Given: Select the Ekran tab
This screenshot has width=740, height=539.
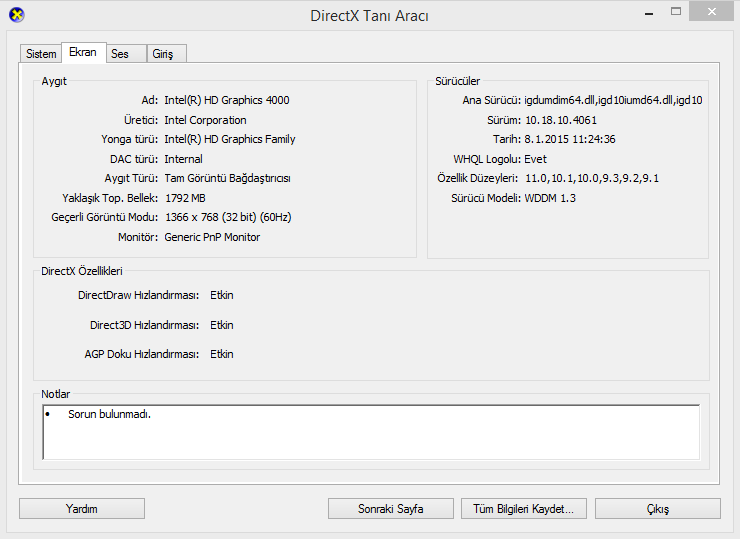Looking at the screenshot, I should click(x=82, y=52).
